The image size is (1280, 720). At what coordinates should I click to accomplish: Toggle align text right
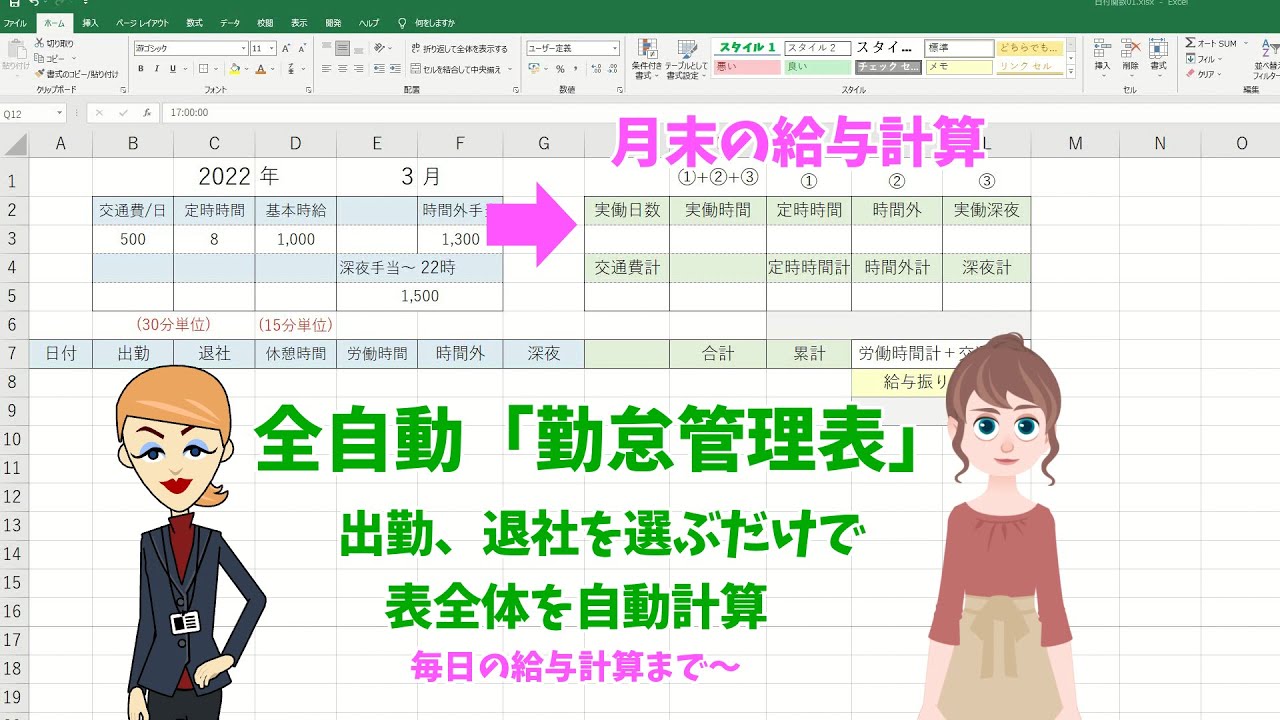pyautogui.click(x=357, y=69)
